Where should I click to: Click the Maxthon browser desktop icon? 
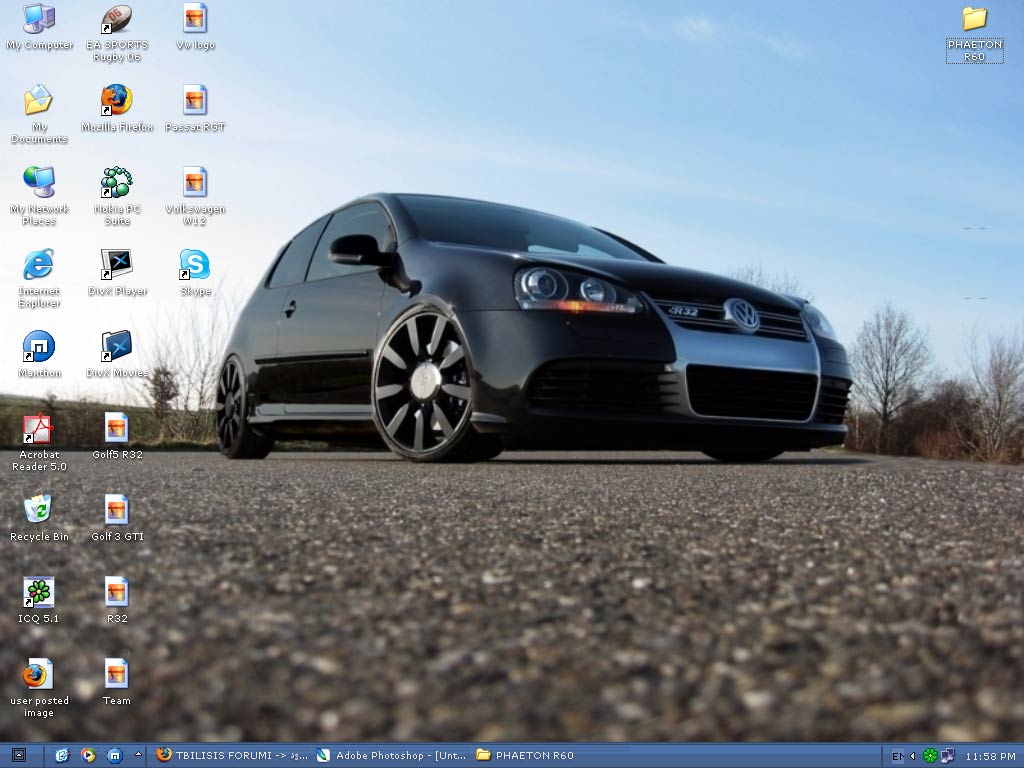point(39,347)
